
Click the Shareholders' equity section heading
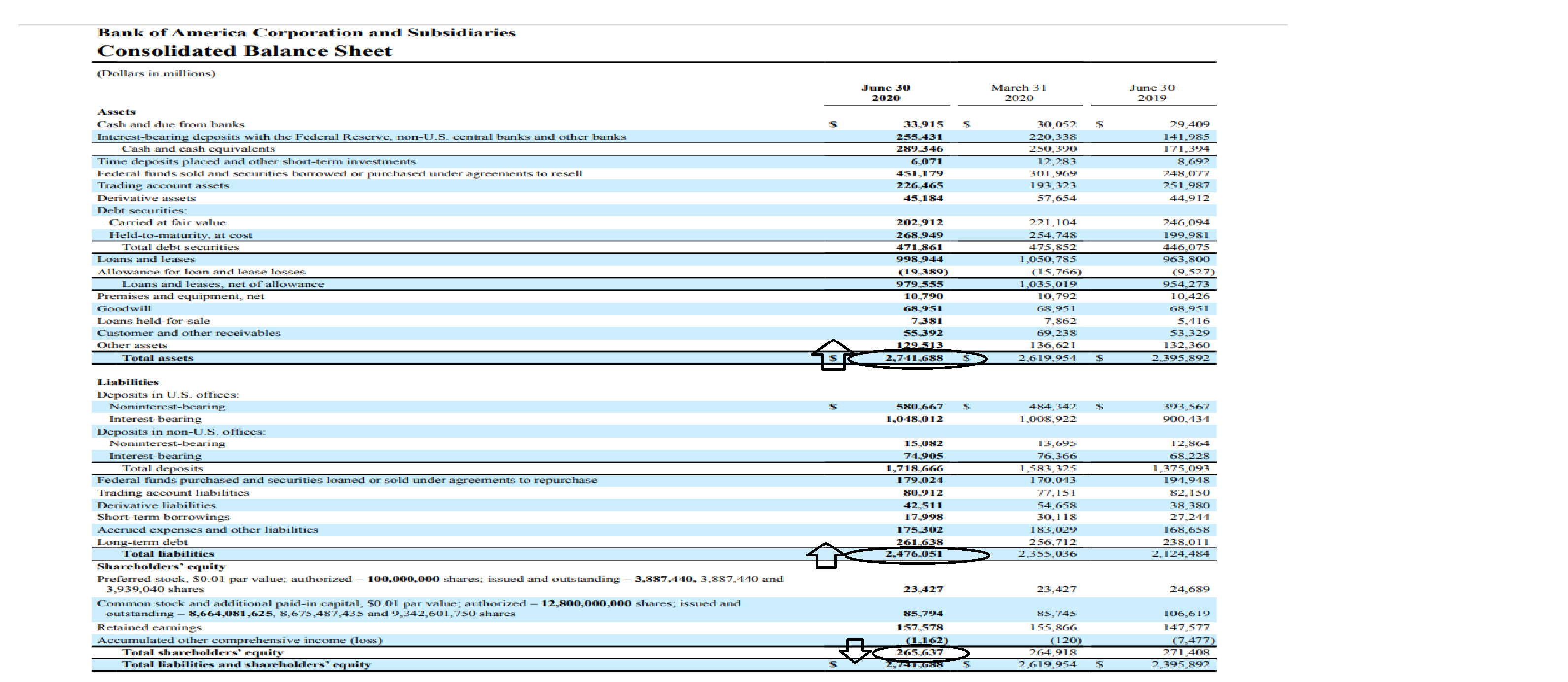pyautogui.click(x=161, y=566)
